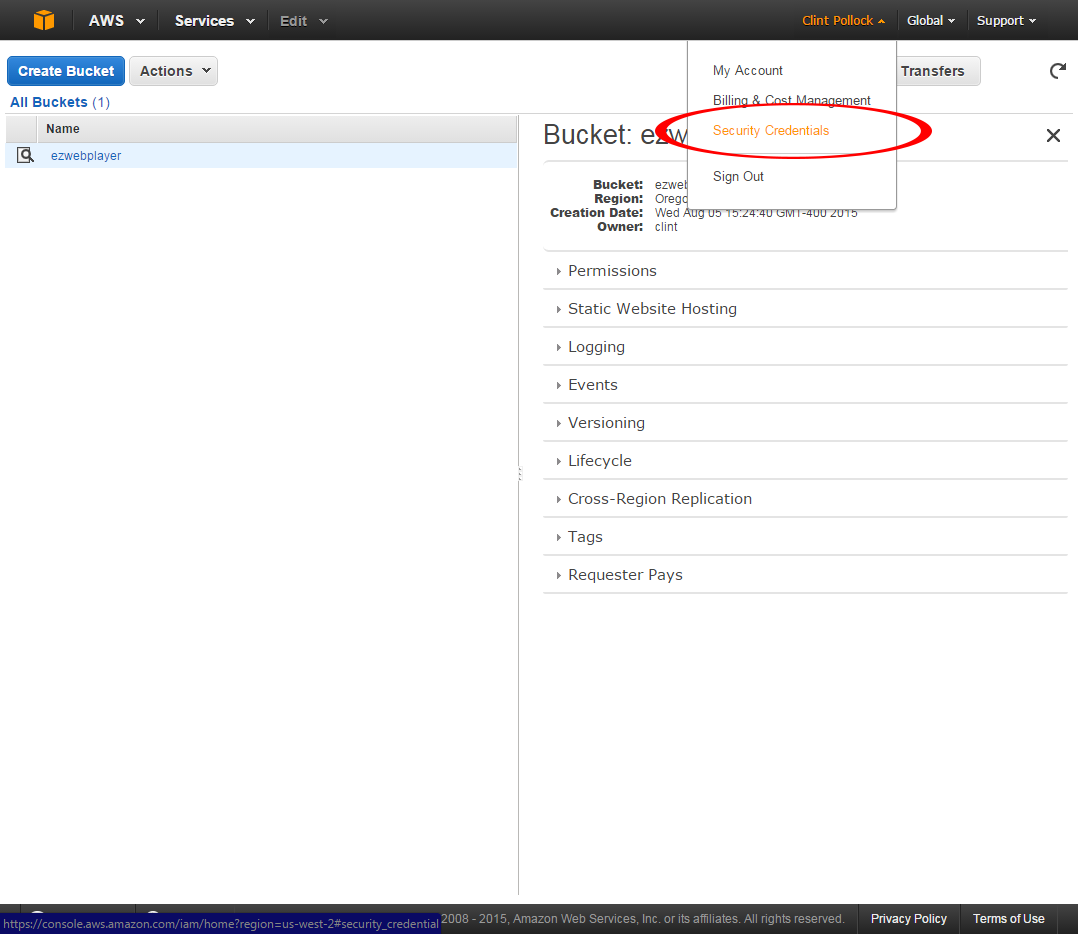Open the Actions dropdown button
Image resolution: width=1078 pixels, height=934 pixels.
point(173,71)
